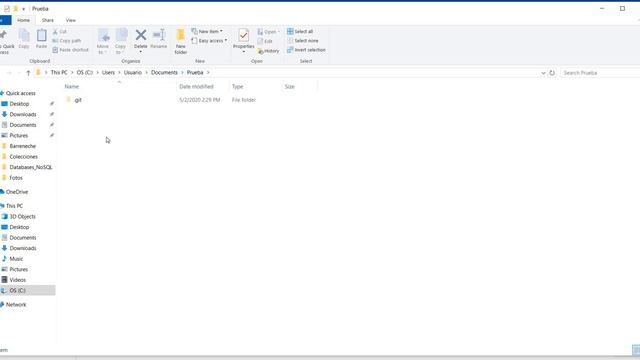Open the Databases_NoSQL folder
The width and height of the screenshot is (640, 360).
click(x=31, y=167)
